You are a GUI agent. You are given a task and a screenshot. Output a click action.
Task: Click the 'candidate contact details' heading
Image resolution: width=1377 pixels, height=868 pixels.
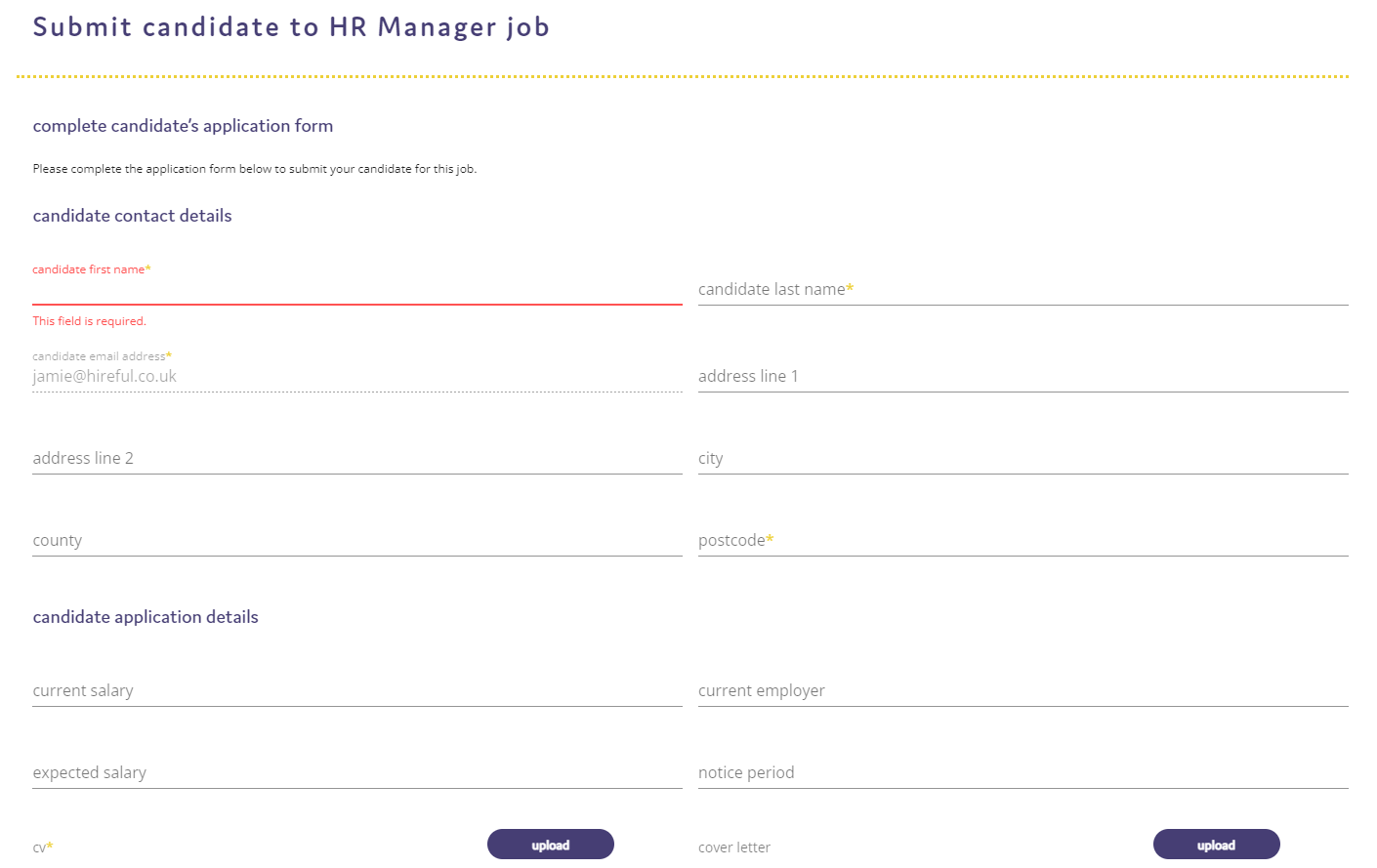click(x=132, y=216)
